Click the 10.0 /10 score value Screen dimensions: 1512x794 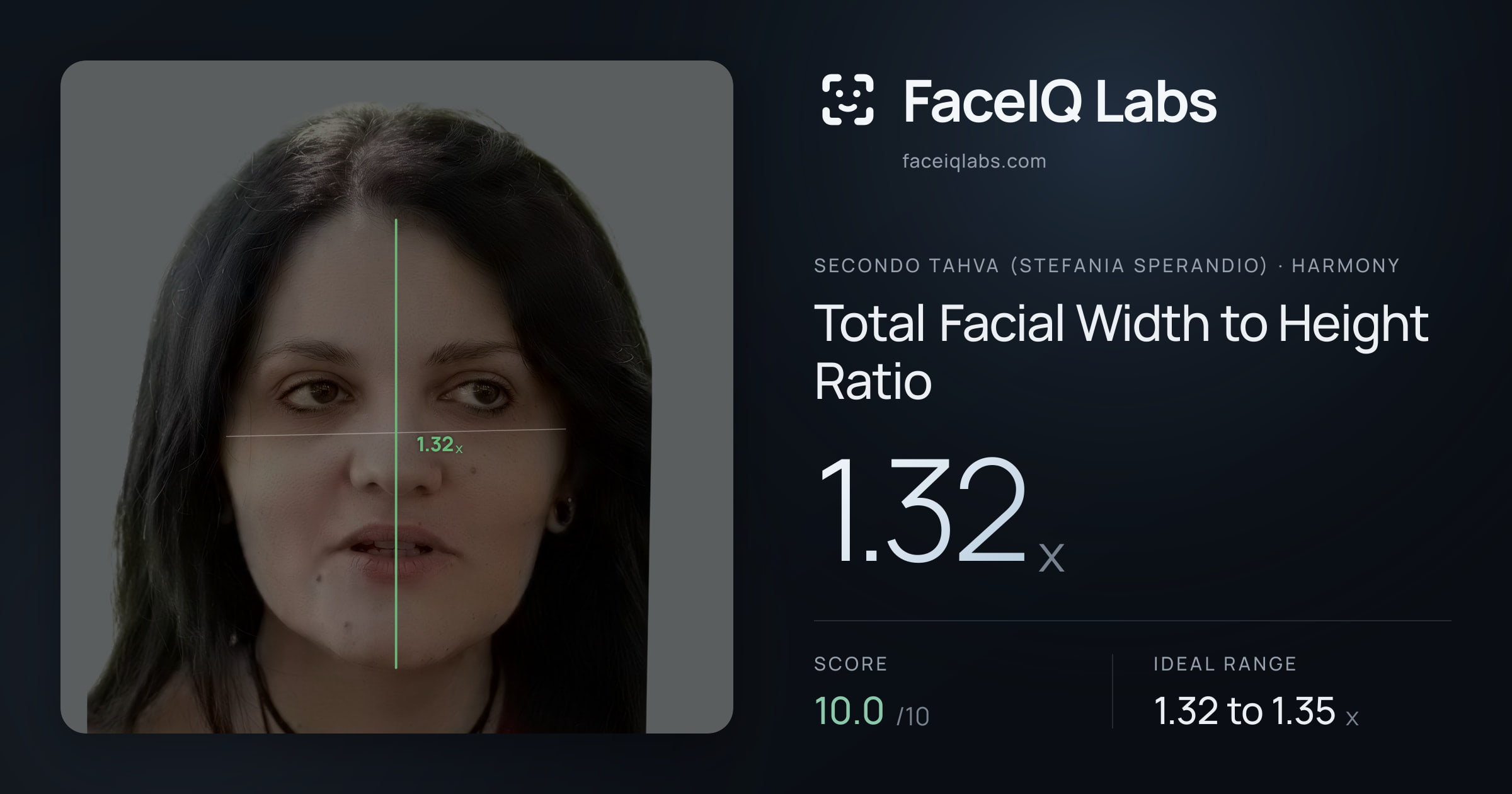click(x=871, y=711)
